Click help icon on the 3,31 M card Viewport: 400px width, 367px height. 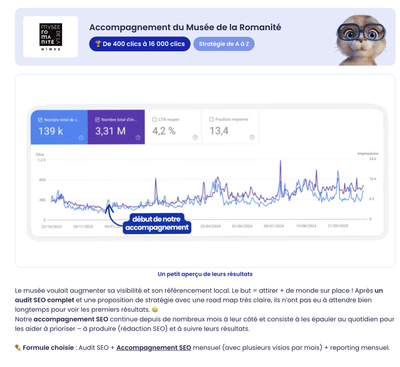point(138,138)
